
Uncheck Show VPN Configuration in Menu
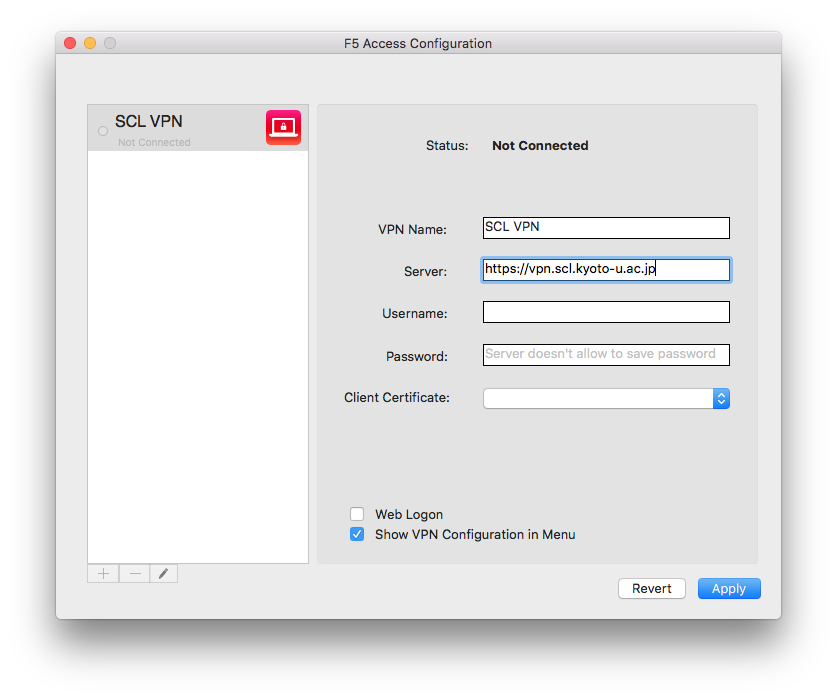[357, 534]
